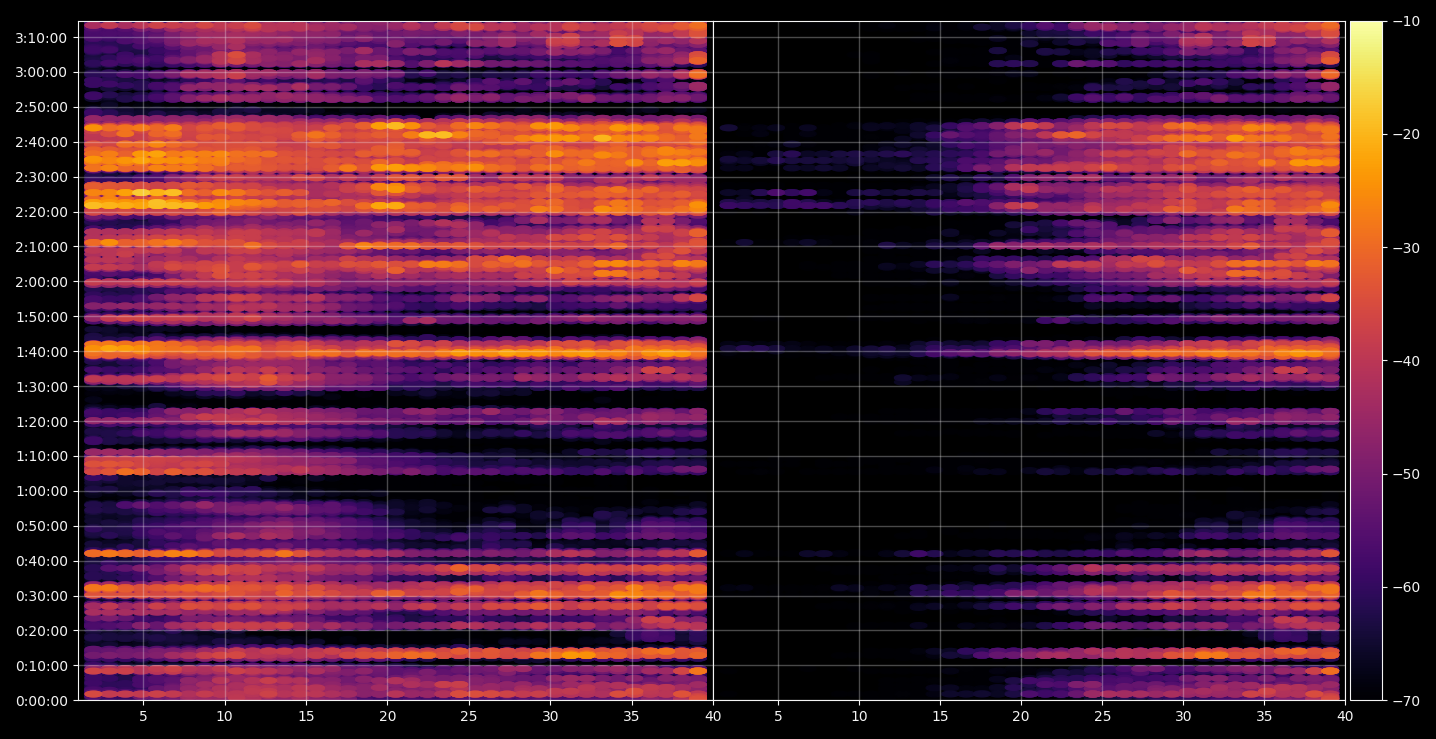This screenshot has height=739, width=1436.
Task: Click x-axis tick 10 of left heatmap
Action: click(x=224, y=717)
